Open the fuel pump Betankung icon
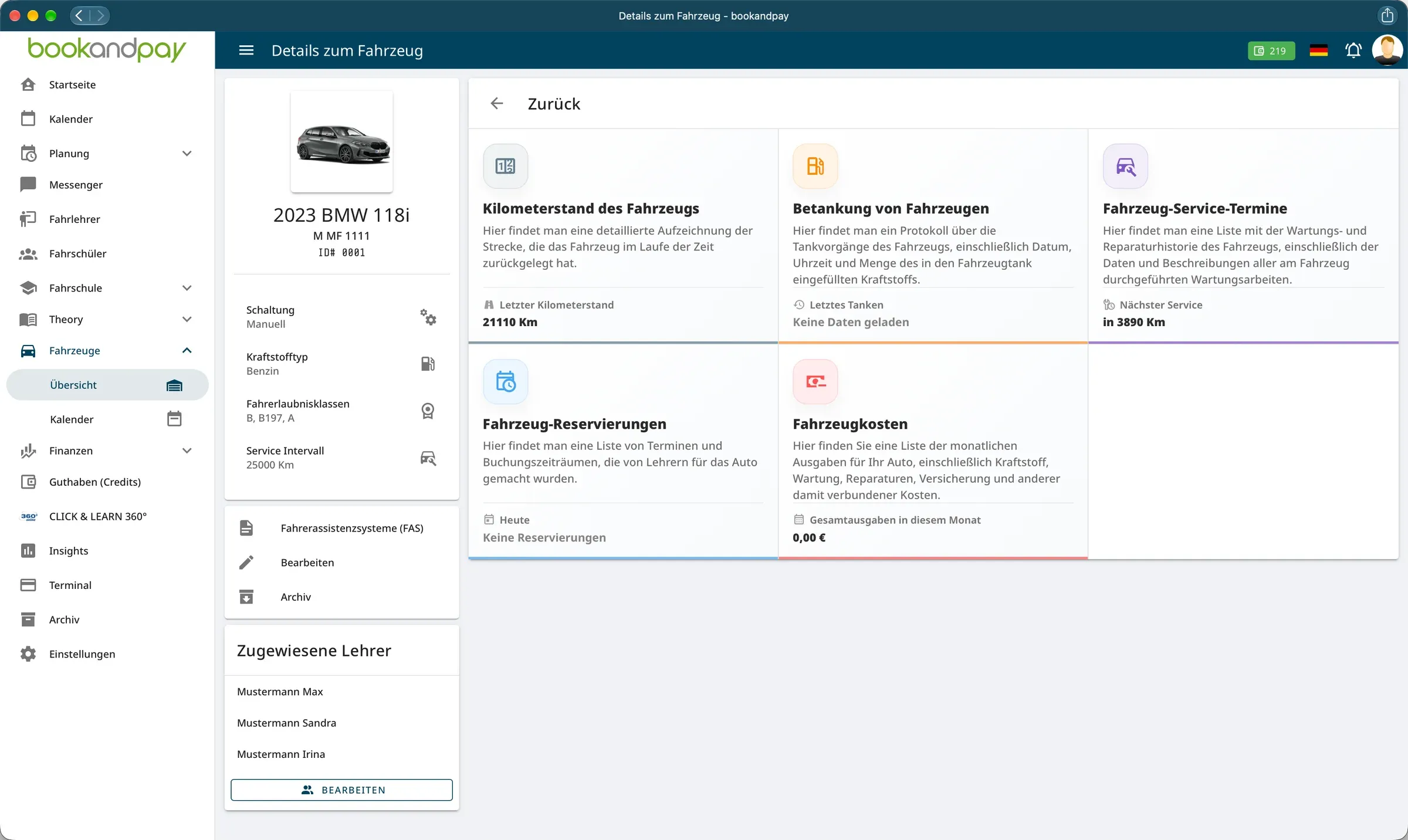The height and width of the screenshot is (840, 1408). [x=815, y=166]
